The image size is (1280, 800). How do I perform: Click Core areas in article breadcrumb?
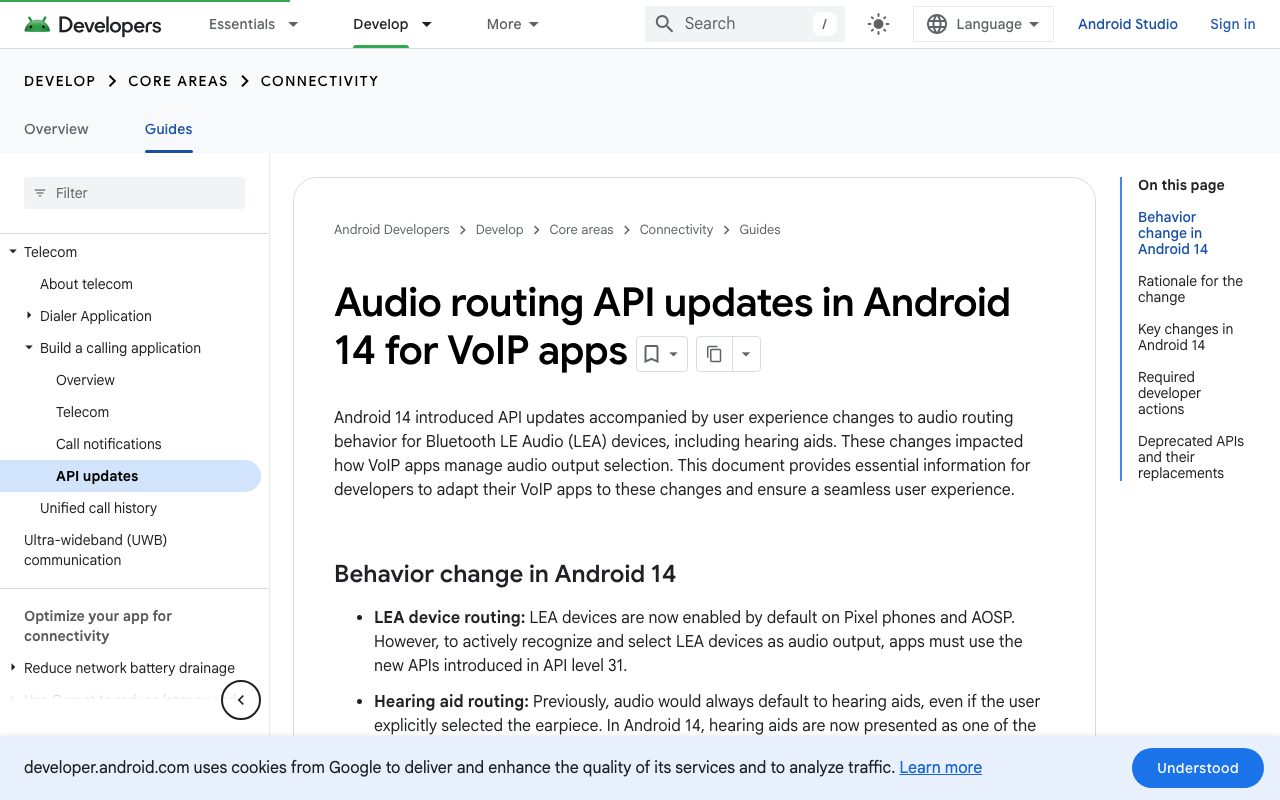(581, 230)
